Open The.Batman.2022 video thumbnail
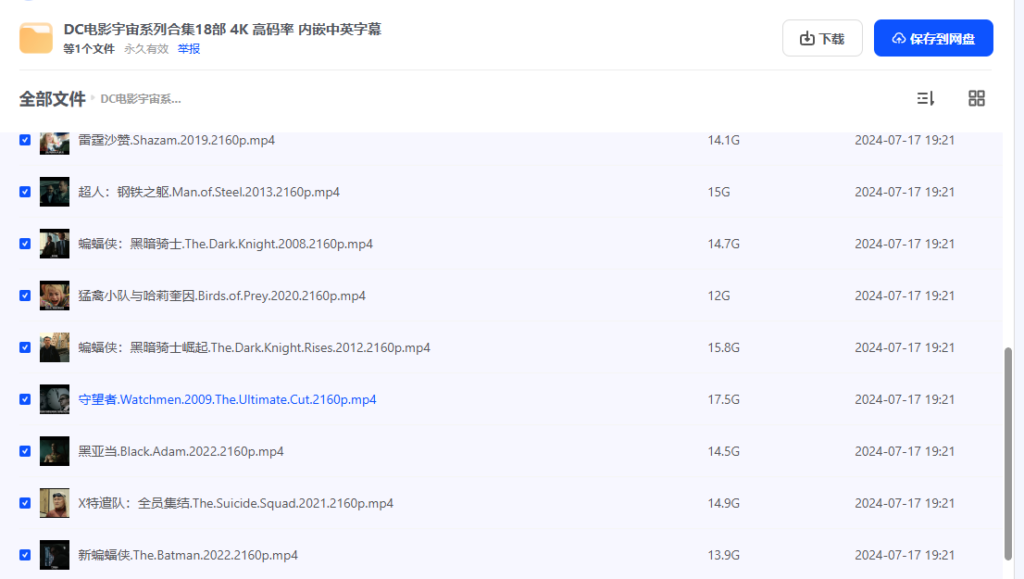Screen dimensions: 1024x579 click(54, 555)
